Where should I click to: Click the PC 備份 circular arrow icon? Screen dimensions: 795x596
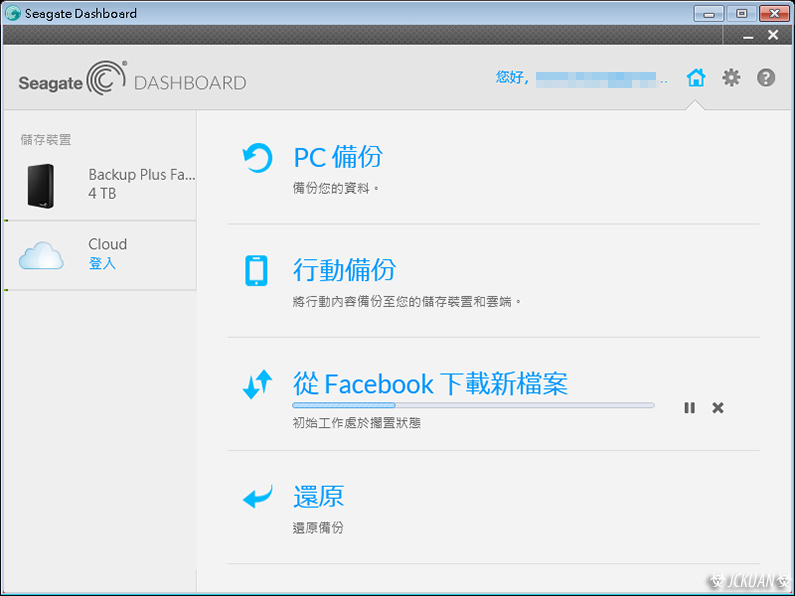[x=257, y=158]
